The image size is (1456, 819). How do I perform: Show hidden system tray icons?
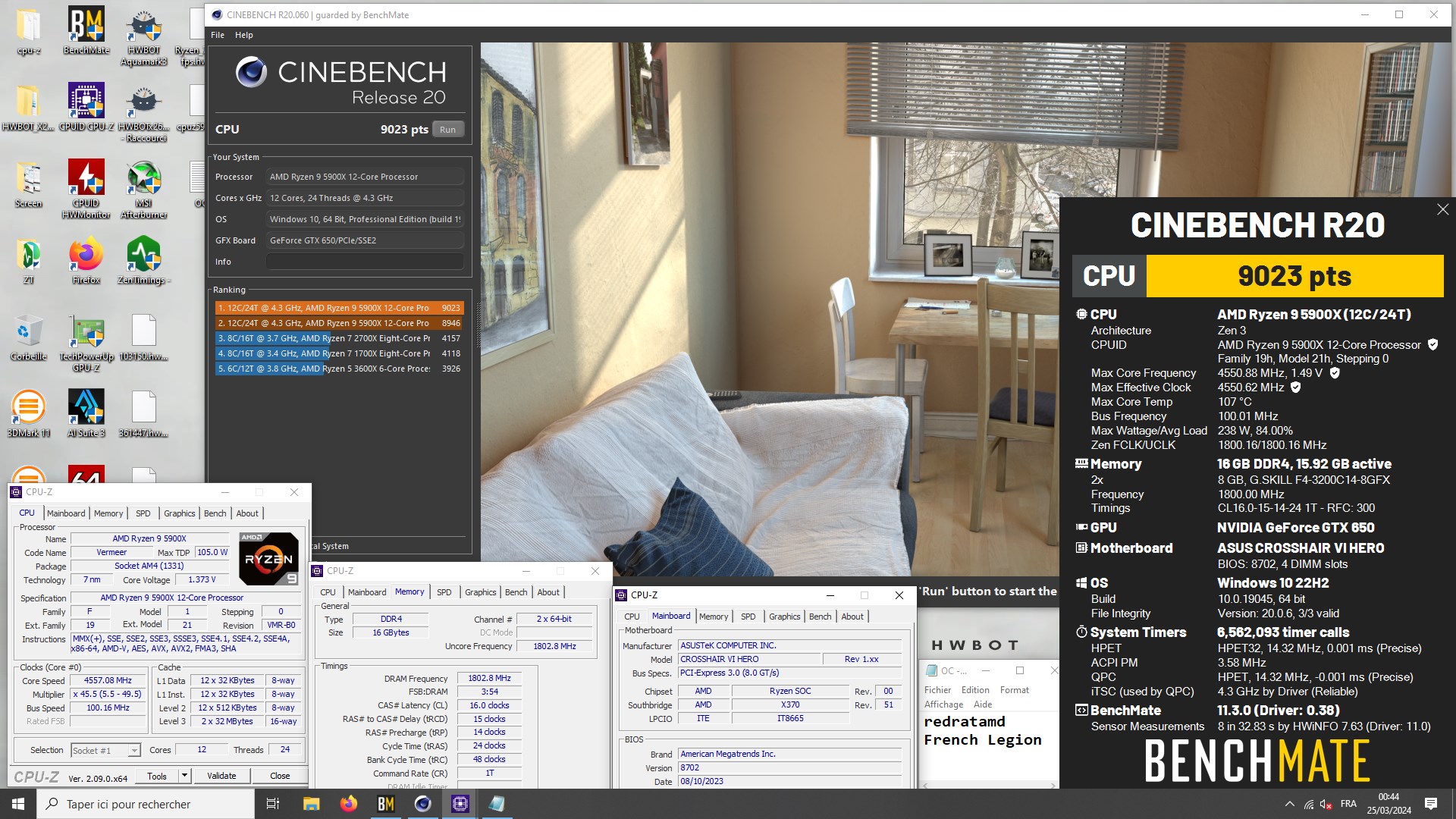click(x=1289, y=804)
